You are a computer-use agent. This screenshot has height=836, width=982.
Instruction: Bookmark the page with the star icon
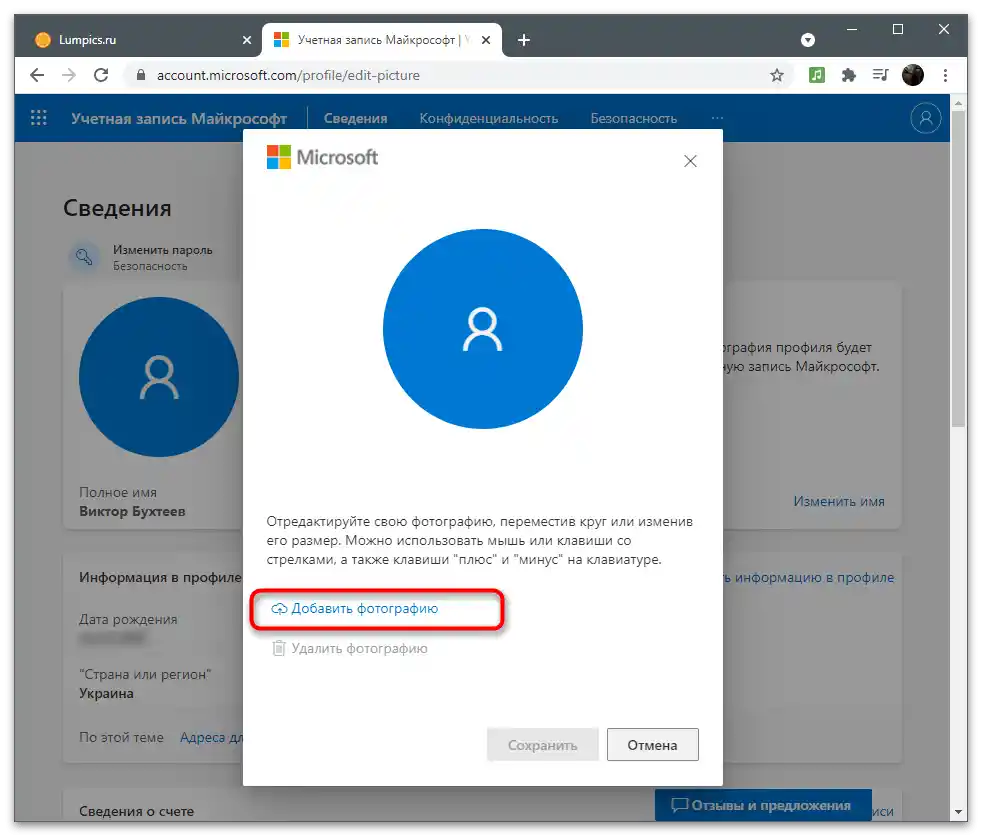(777, 75)
